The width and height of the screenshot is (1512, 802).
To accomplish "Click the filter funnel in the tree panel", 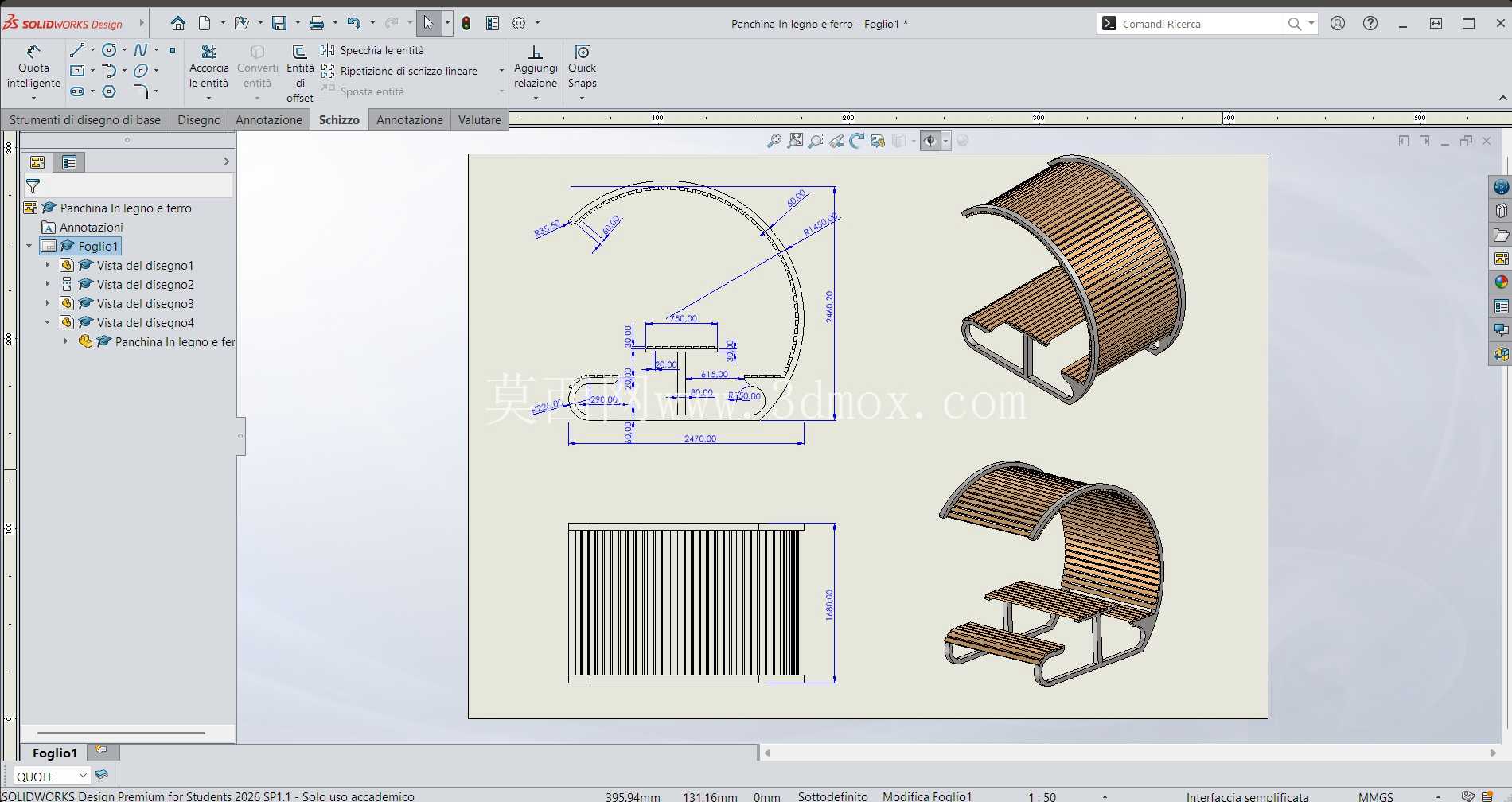I will [x=33, y=186].
